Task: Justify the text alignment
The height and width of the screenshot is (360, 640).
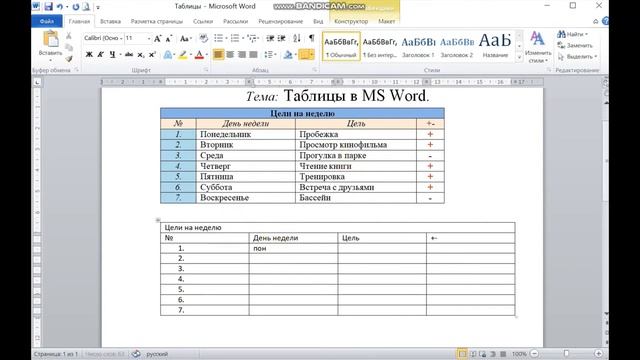Action: click(253, 54)
